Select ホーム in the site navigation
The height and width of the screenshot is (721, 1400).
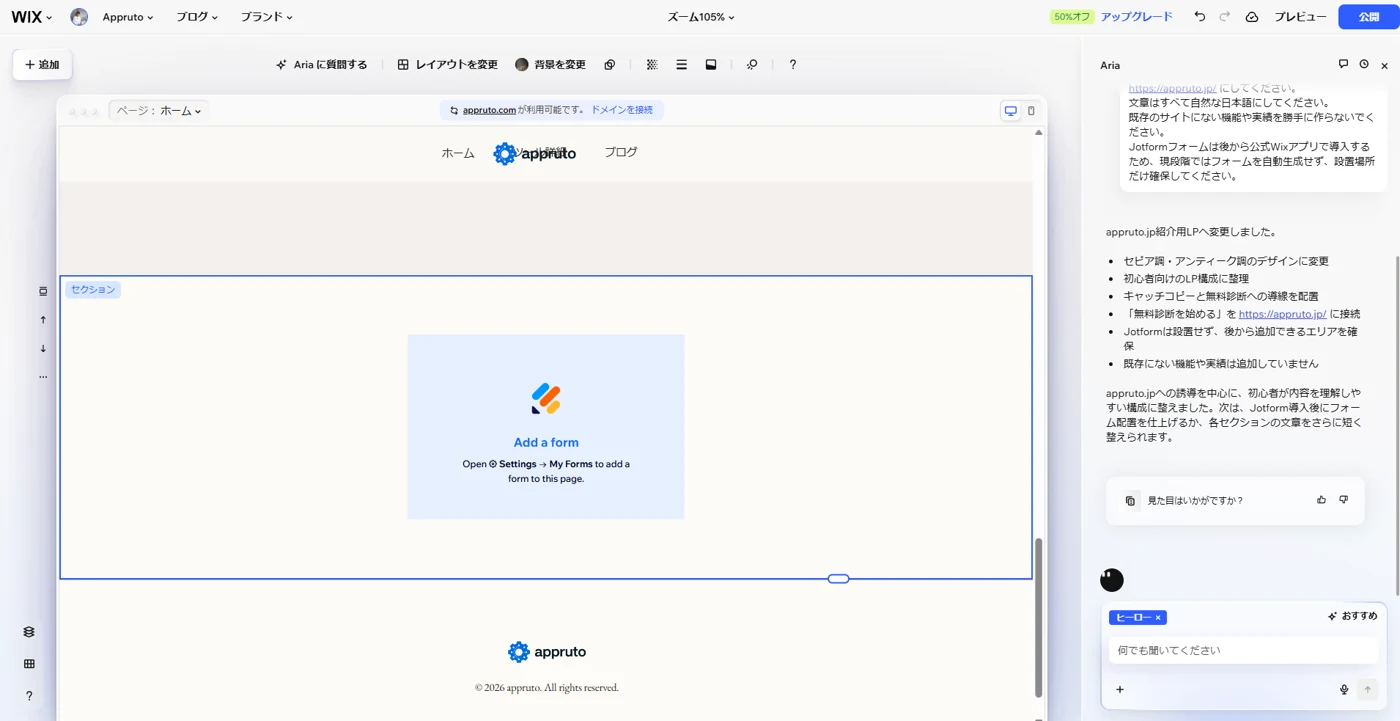(x=458, y=153)
